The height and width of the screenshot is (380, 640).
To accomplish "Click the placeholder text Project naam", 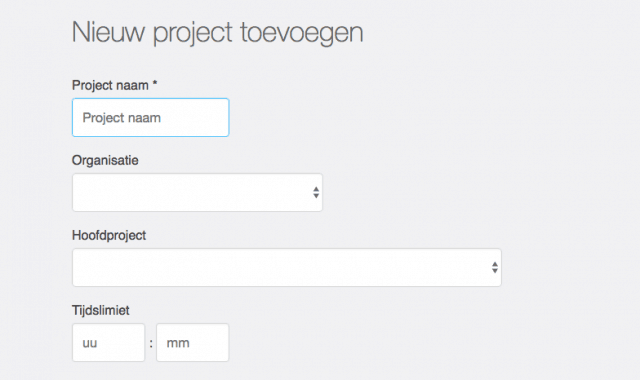I will click(122, 118).
